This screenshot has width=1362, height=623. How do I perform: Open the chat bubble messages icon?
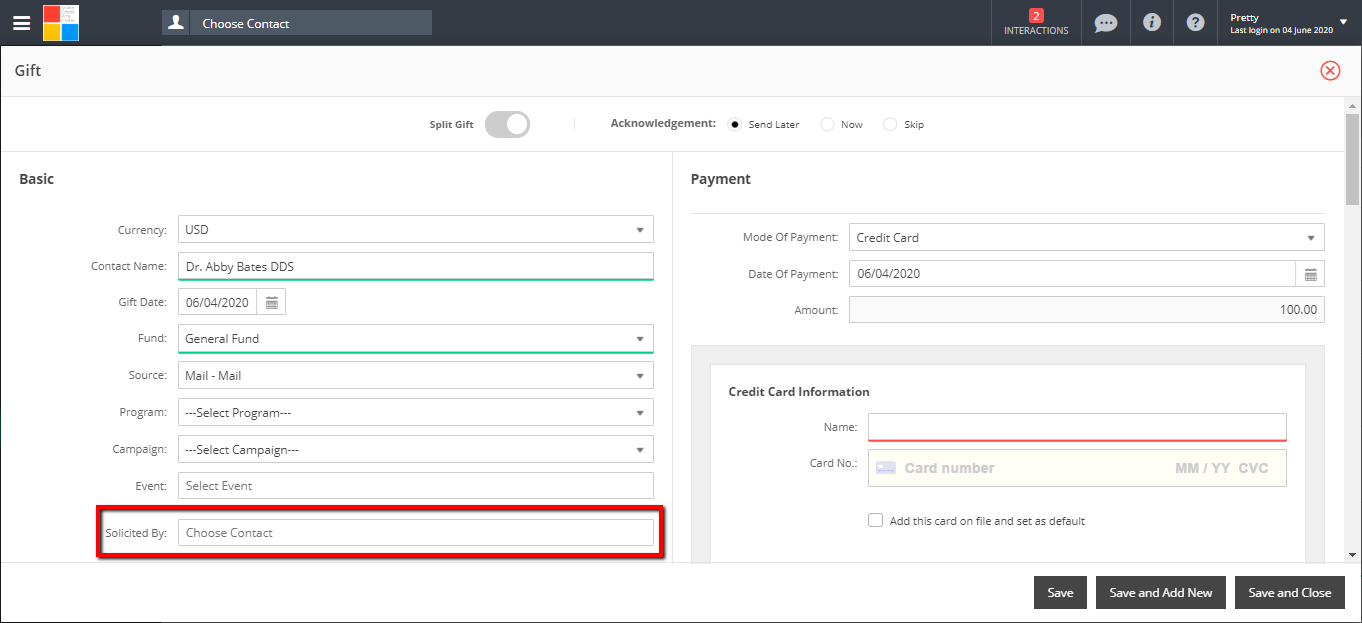[x=1105, y=22]
